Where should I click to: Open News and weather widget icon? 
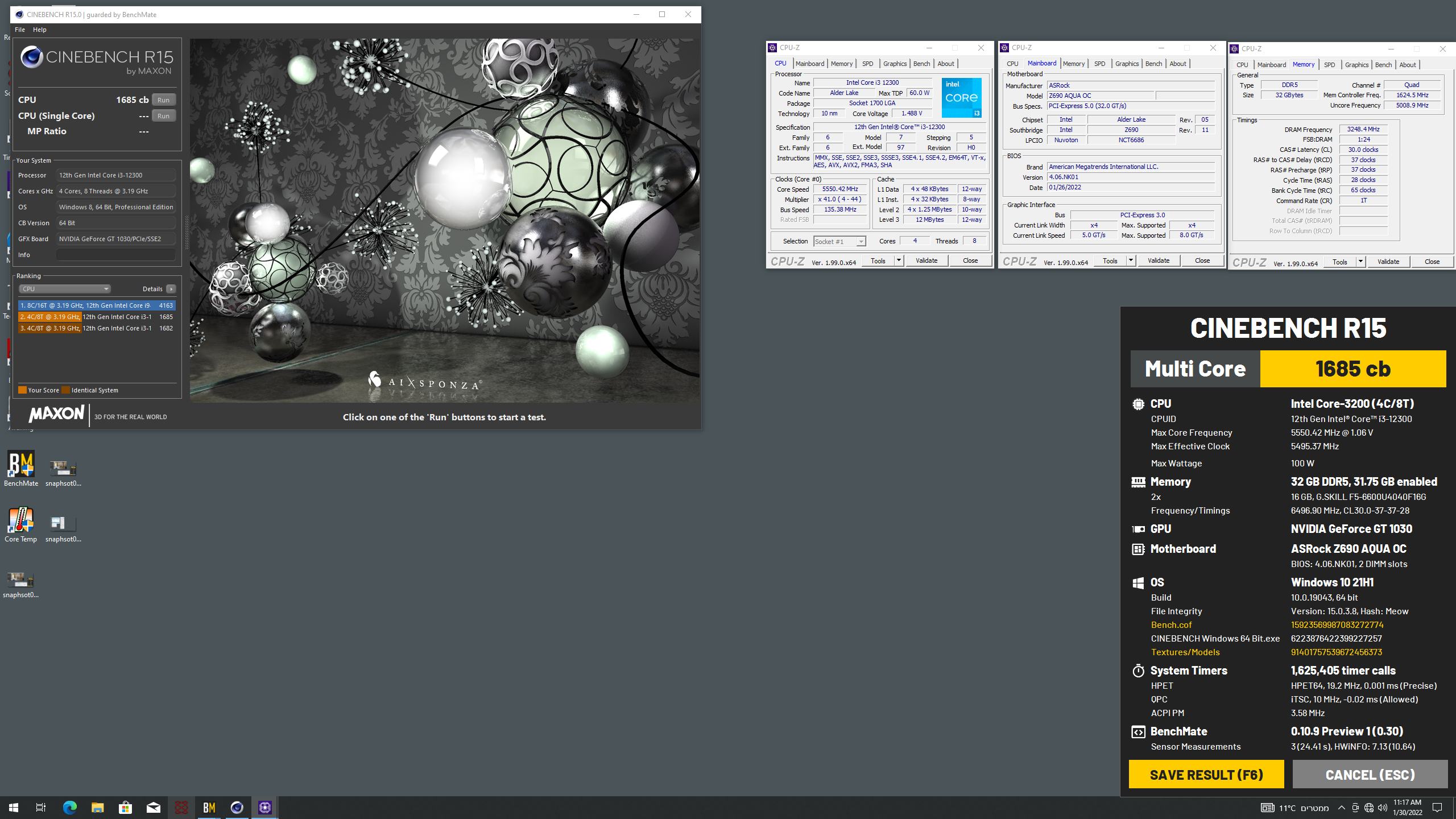(1267, 808)
